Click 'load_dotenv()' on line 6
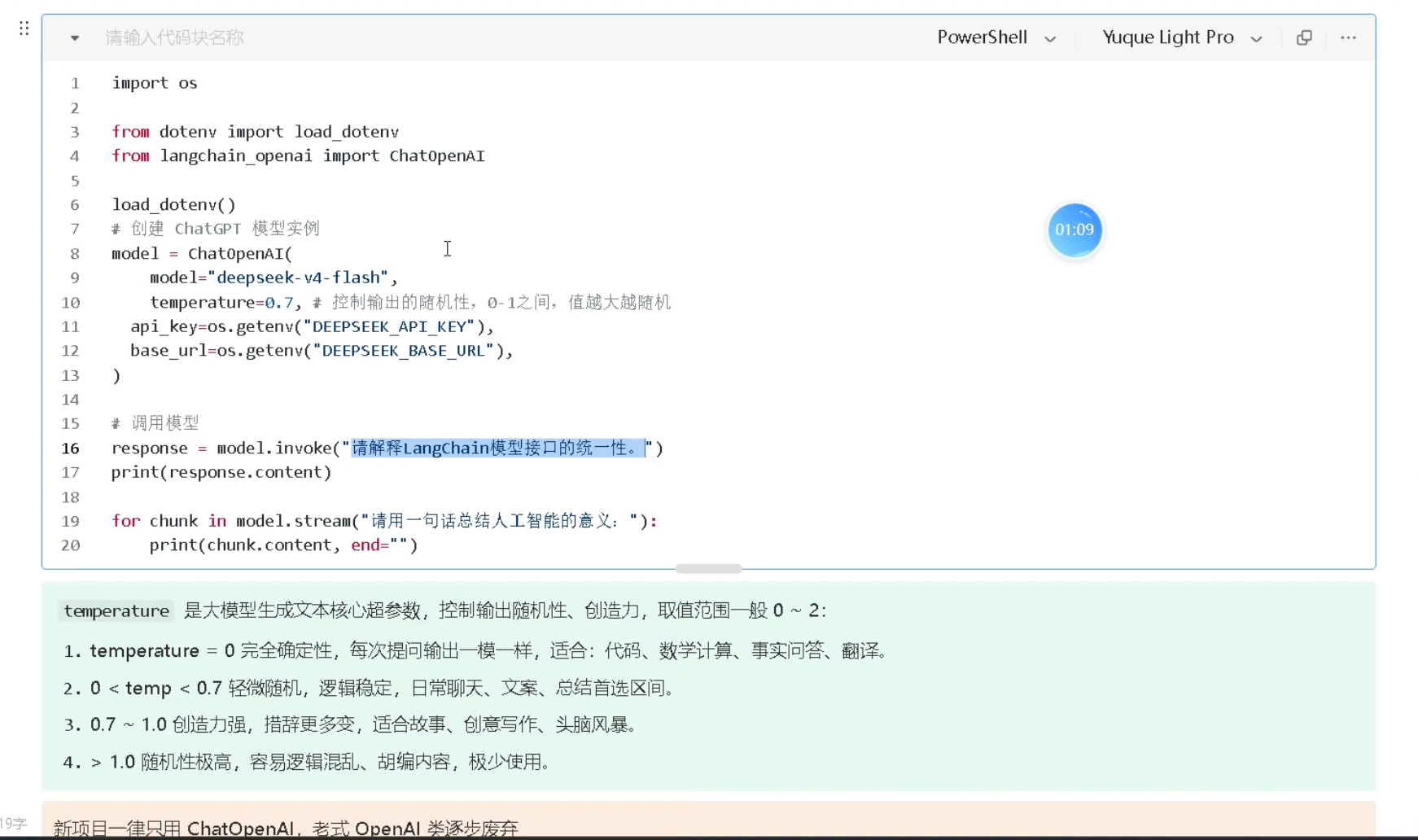Viewport: 1418px width, 840px height. tap(173, 204)
